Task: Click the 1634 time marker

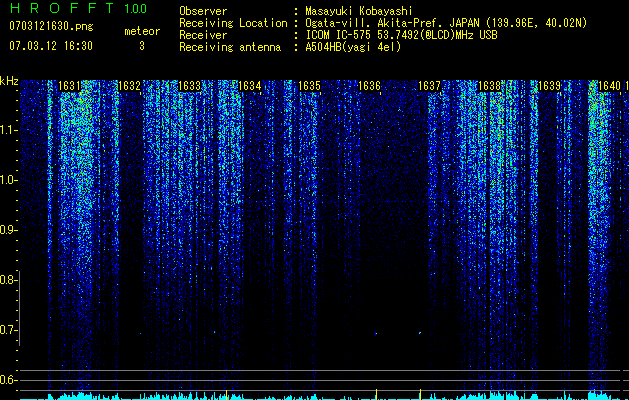Action: (250, 86)
